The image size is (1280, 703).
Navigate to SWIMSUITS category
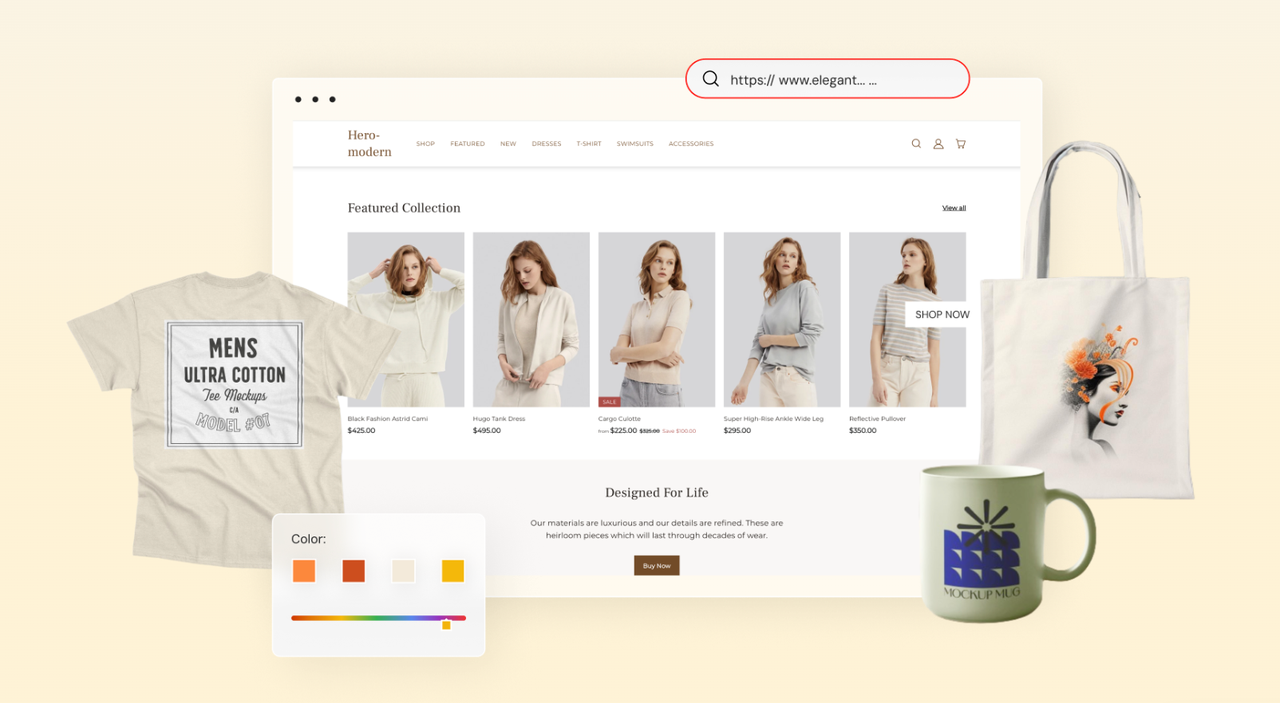pyautogui.click(x=635, y=144)
